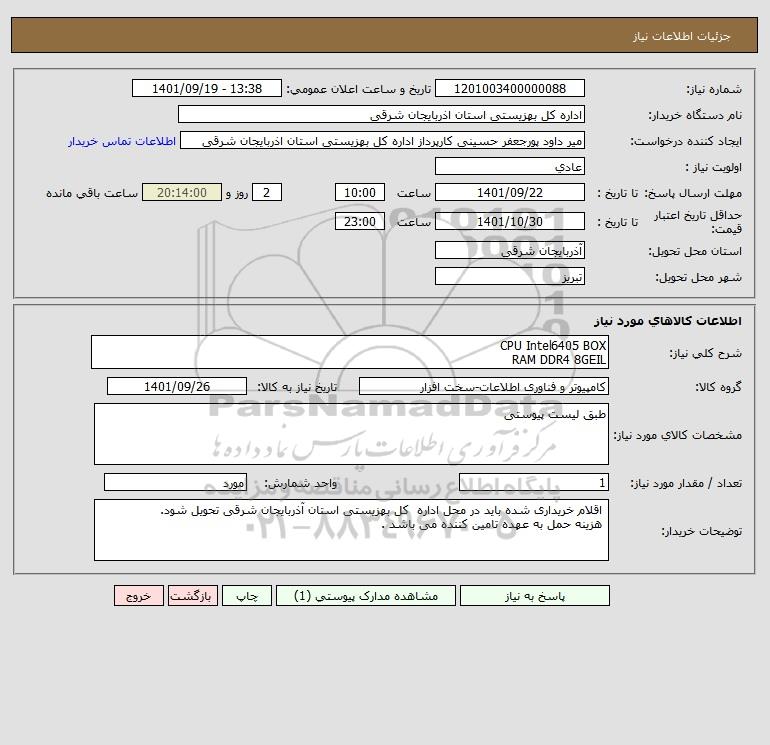The image size is (770, 745).
Task: Click the goods group field کامپیوتر و فناوری
Action: [484, 386]
